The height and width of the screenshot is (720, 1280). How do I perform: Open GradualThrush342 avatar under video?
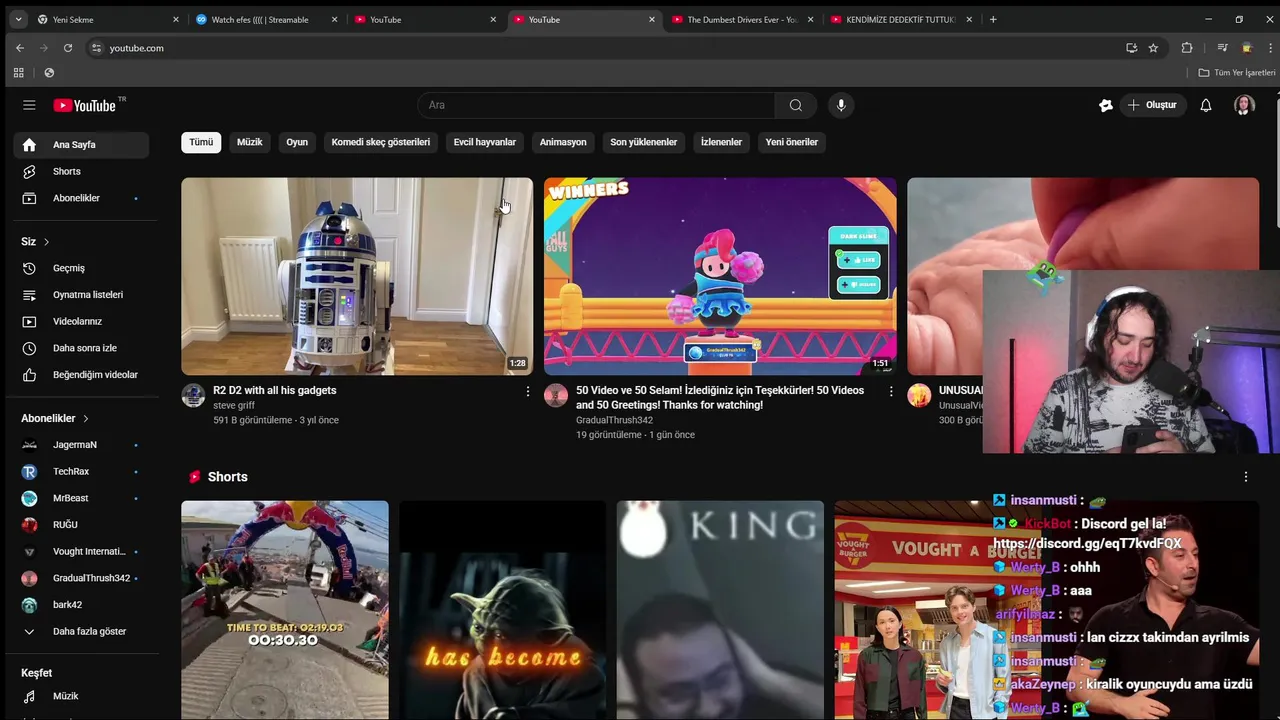point(556,395)
